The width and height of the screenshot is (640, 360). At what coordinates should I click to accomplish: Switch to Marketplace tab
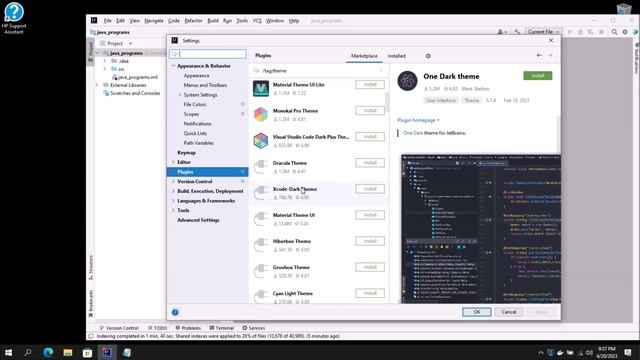pyautogui.click(x=364, y=56)
